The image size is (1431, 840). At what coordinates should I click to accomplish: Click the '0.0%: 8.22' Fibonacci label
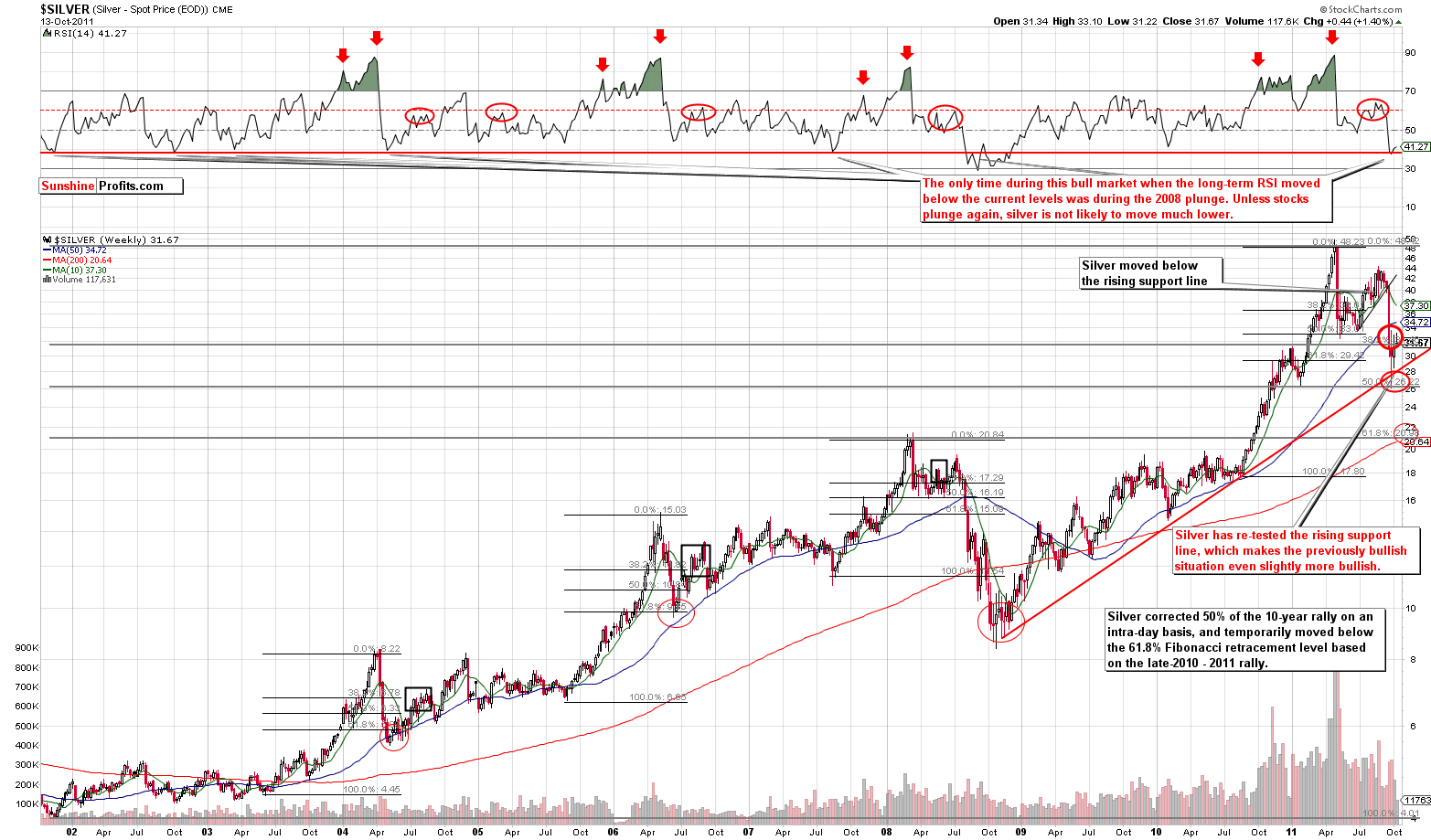coord(377,649)
